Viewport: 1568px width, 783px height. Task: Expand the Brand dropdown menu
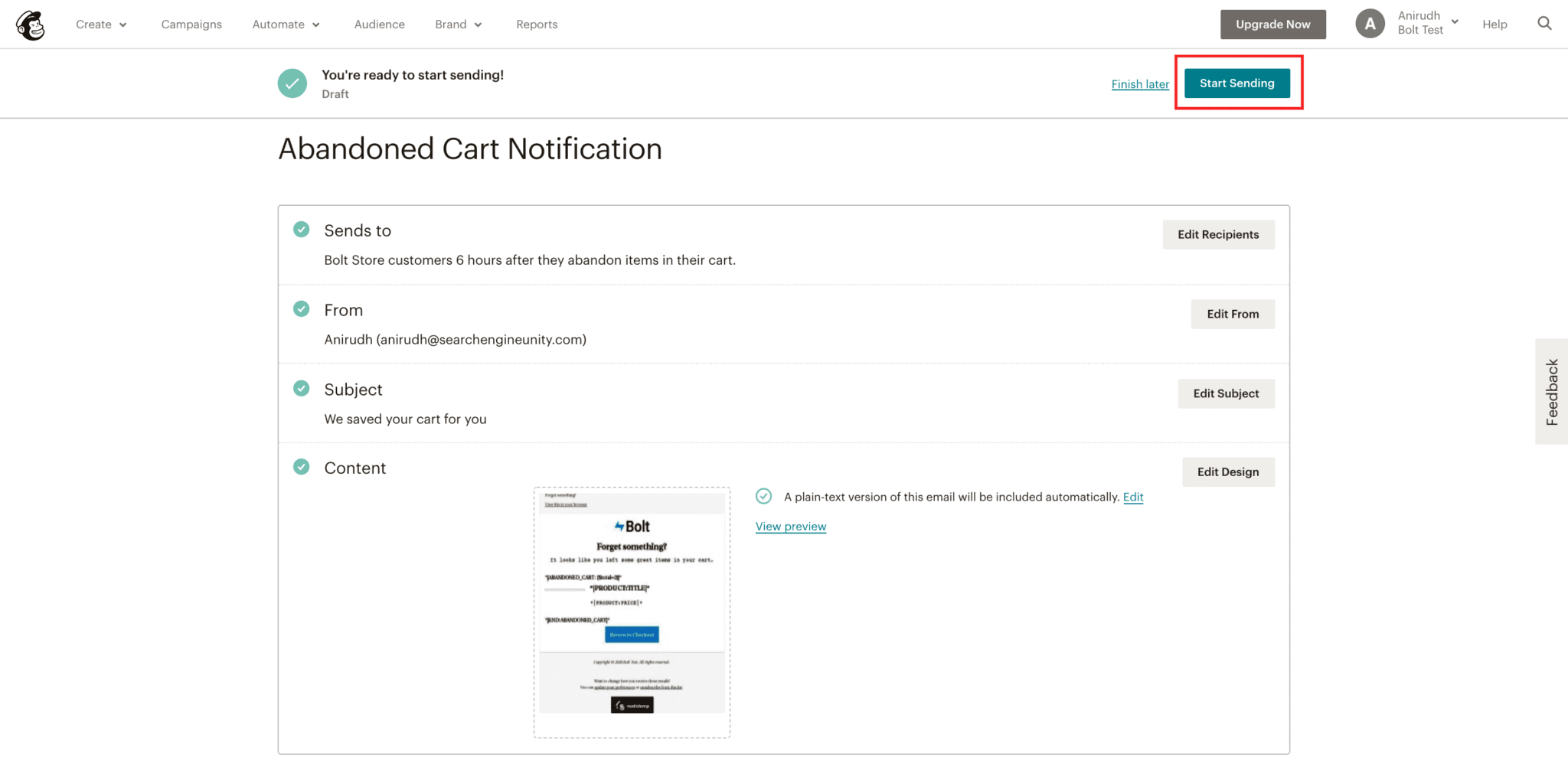pyautogui.click(x=459, y=24)
